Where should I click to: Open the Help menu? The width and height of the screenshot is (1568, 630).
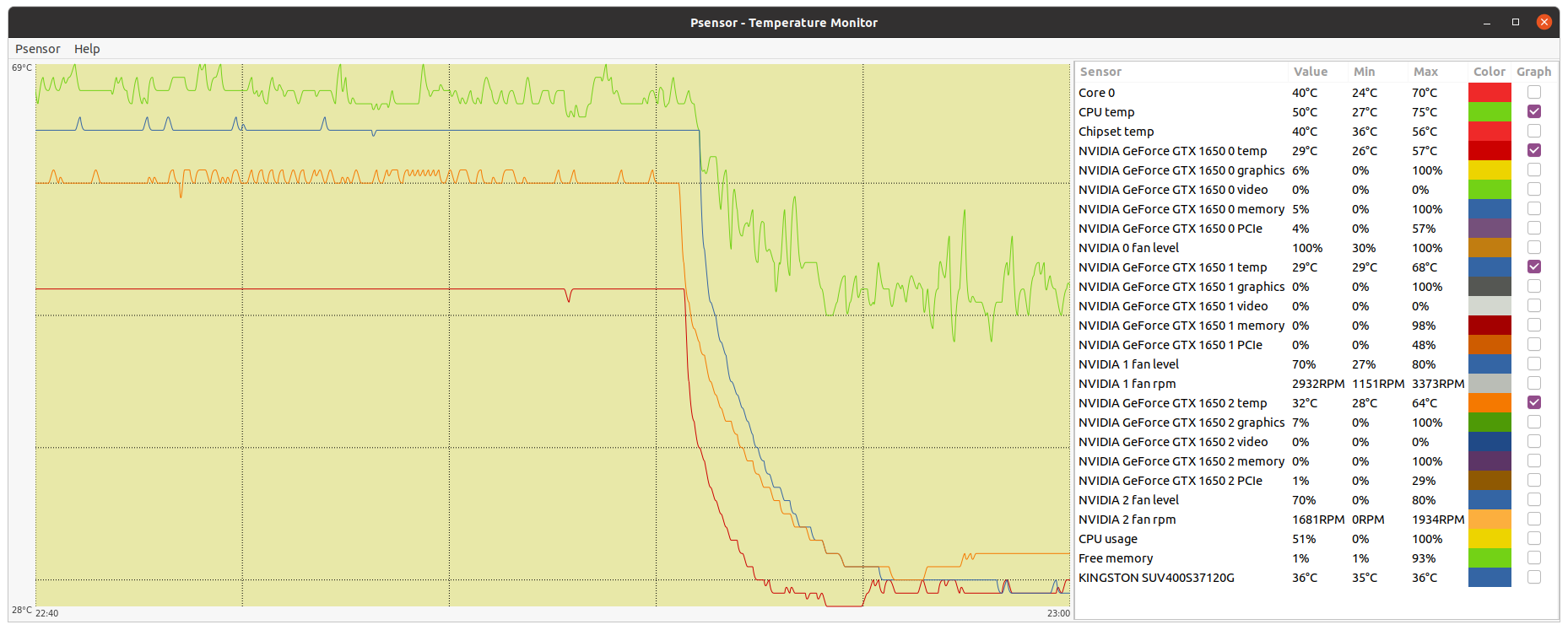tap(87, 49)
